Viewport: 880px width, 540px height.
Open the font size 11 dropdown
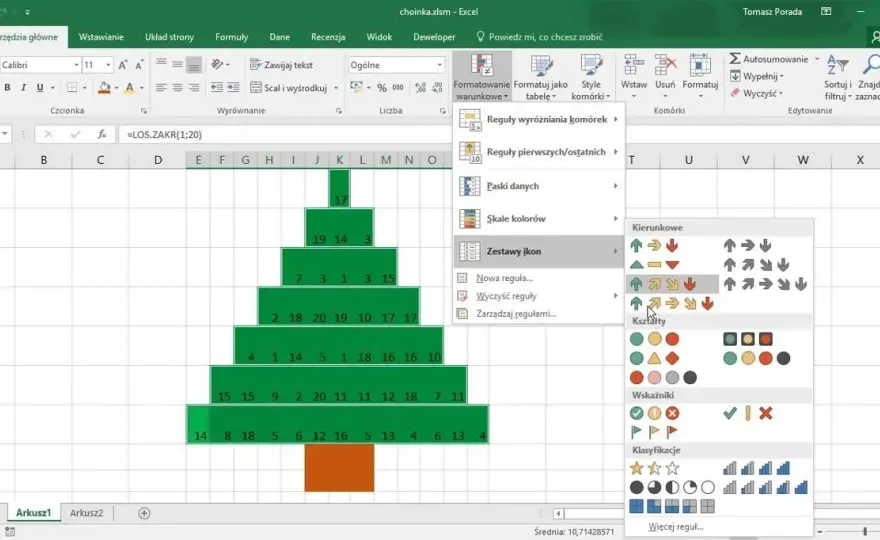pyautogui.click(x=108, y=65)
